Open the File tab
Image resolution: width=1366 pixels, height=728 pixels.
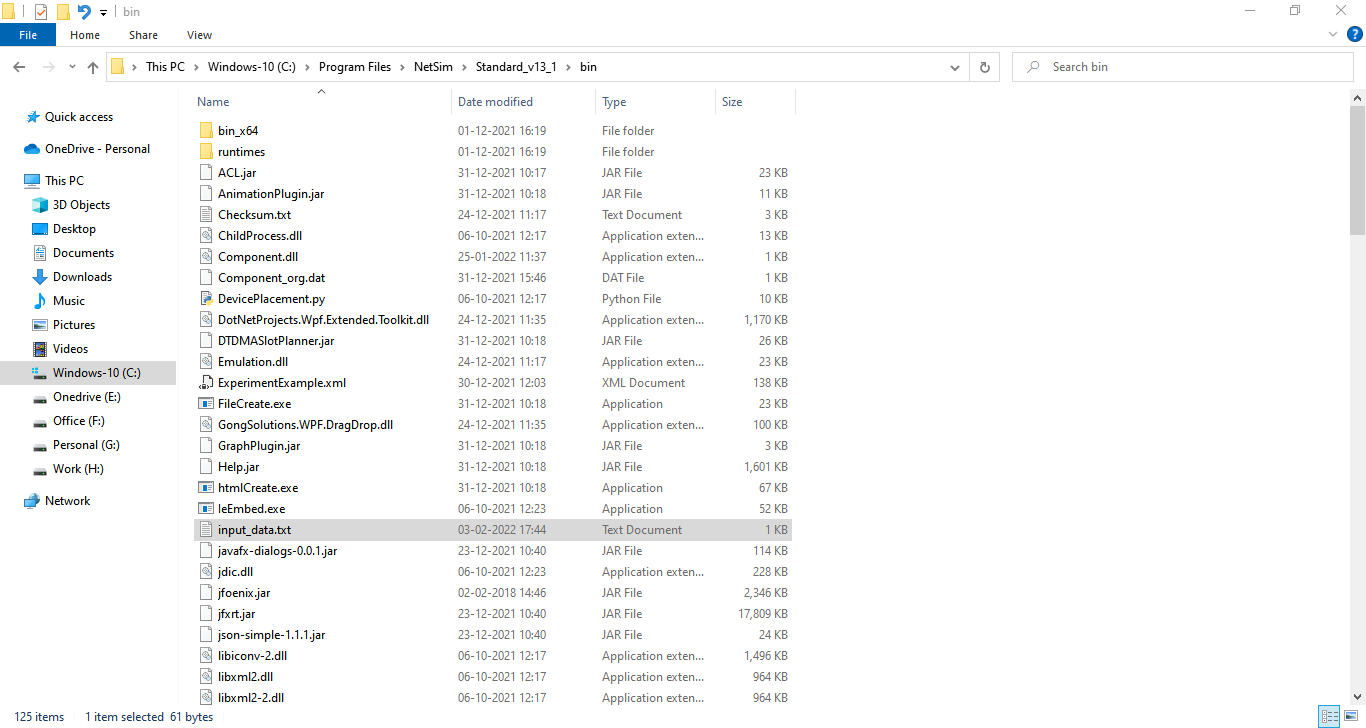click(28, 35)
